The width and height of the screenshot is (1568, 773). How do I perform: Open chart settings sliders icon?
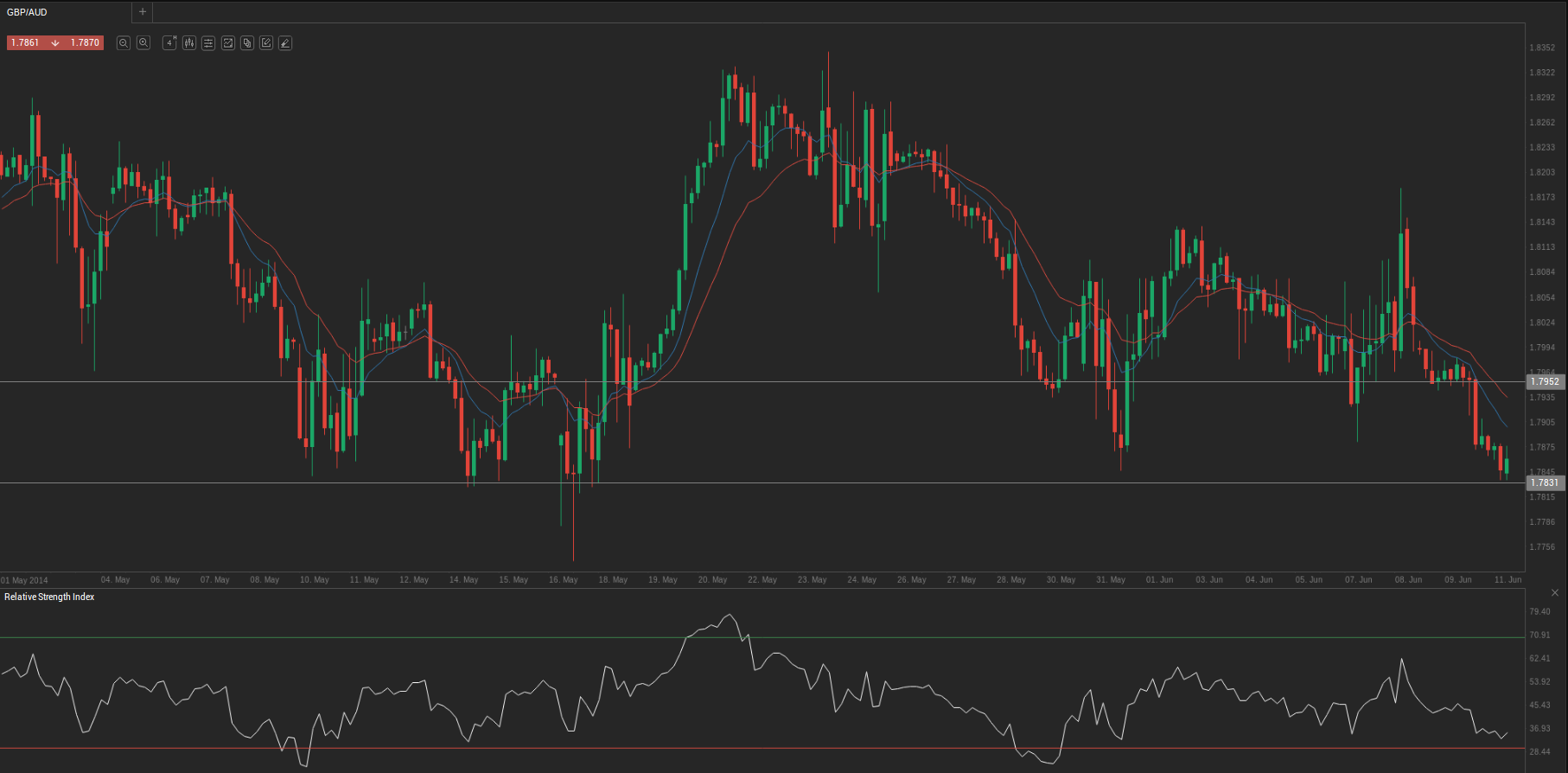point(208,43)
